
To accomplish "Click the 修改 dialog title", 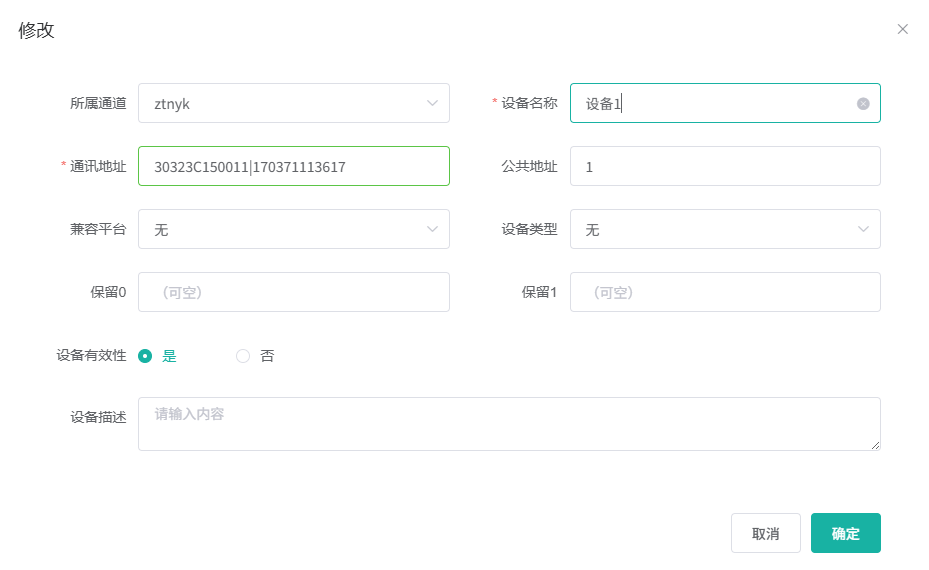I will pyautogui.click(x=37, y=30).
